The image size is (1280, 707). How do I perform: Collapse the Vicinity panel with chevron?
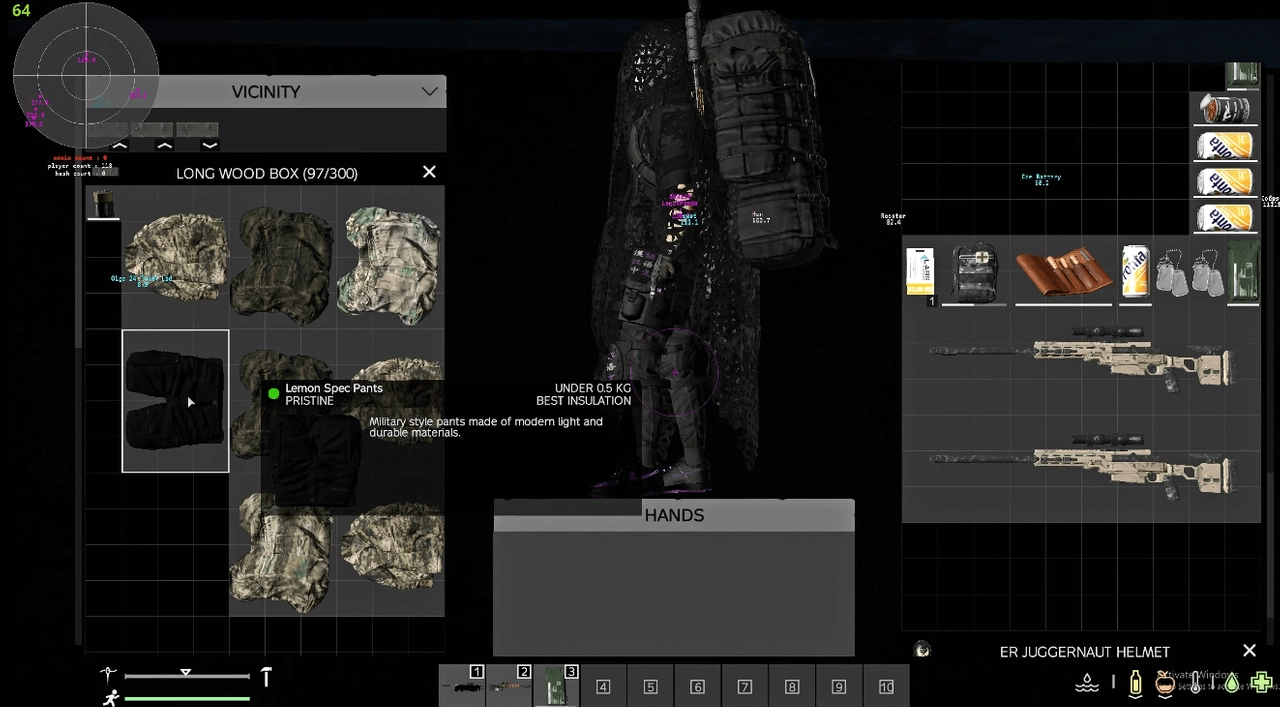point(430,92)
